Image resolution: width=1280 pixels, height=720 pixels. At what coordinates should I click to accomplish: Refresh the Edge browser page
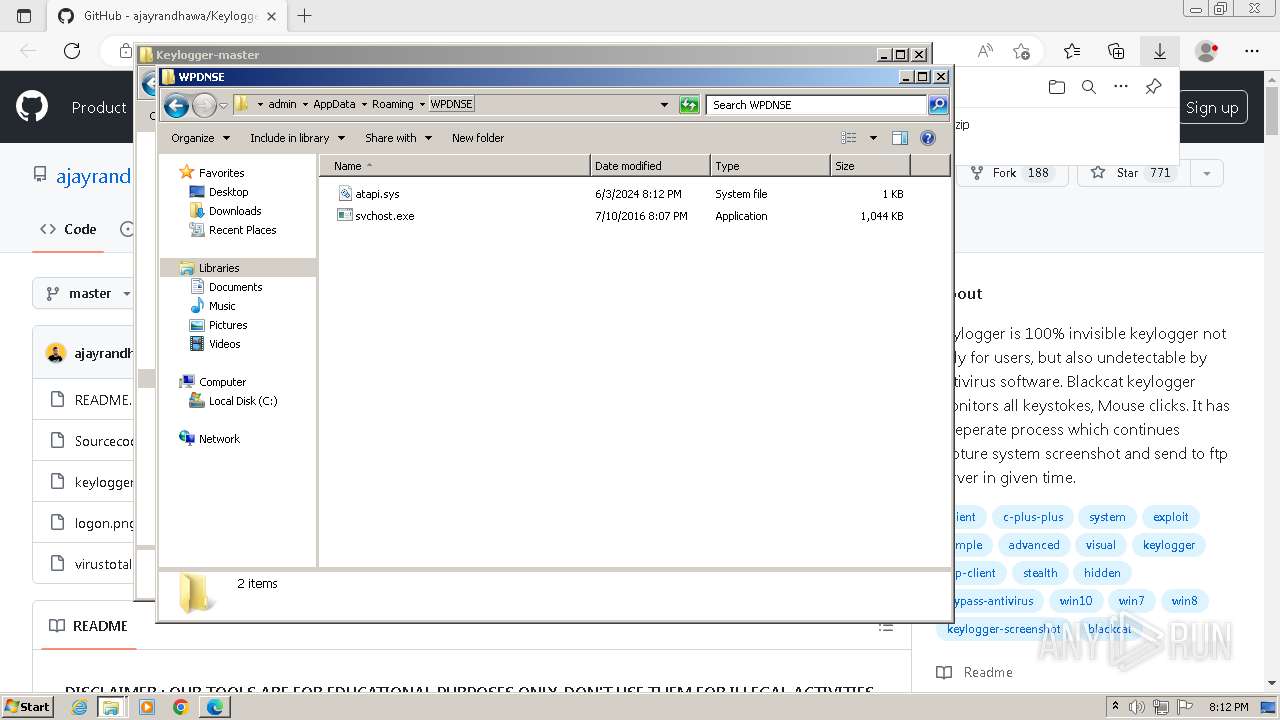tap(71, 51)
